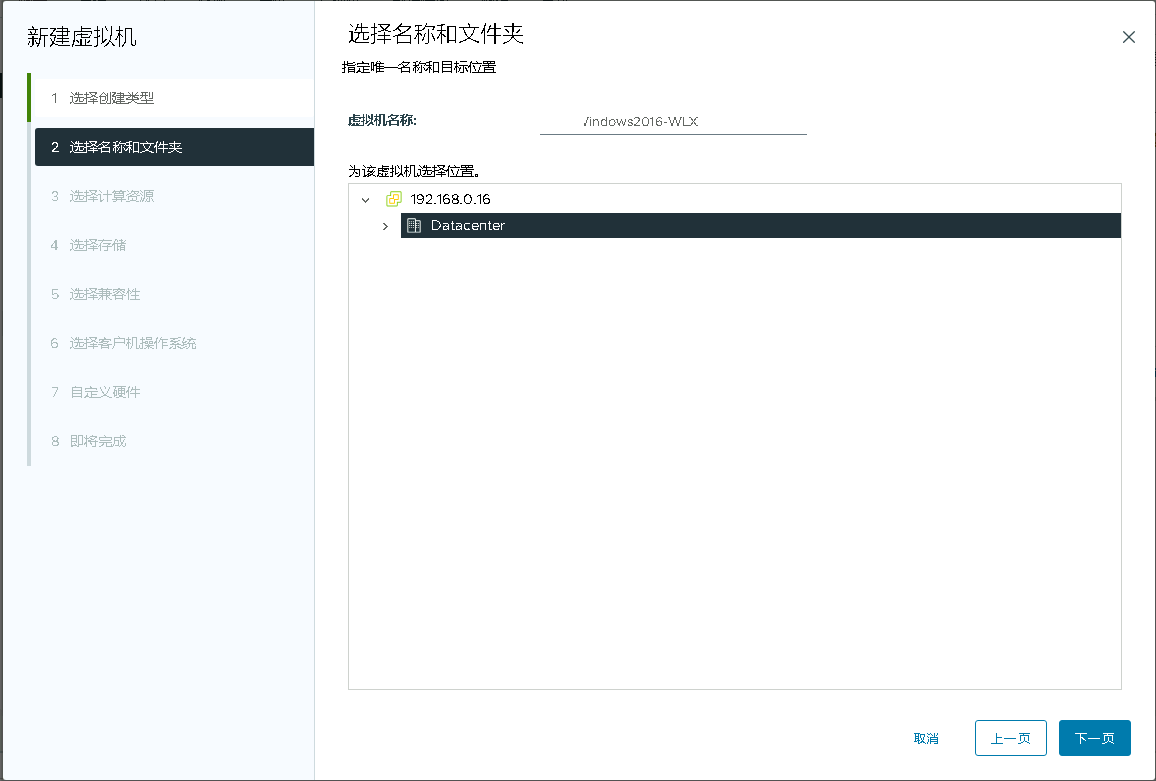This screenshot has width=1156, height=781.
Task: Click the 虚拟机名称 input field
Action: point(672,122)
